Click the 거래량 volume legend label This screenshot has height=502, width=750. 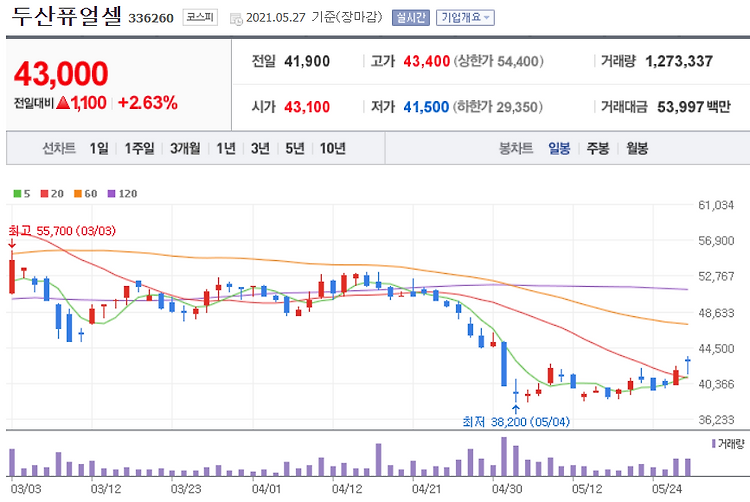pos(731,444)
